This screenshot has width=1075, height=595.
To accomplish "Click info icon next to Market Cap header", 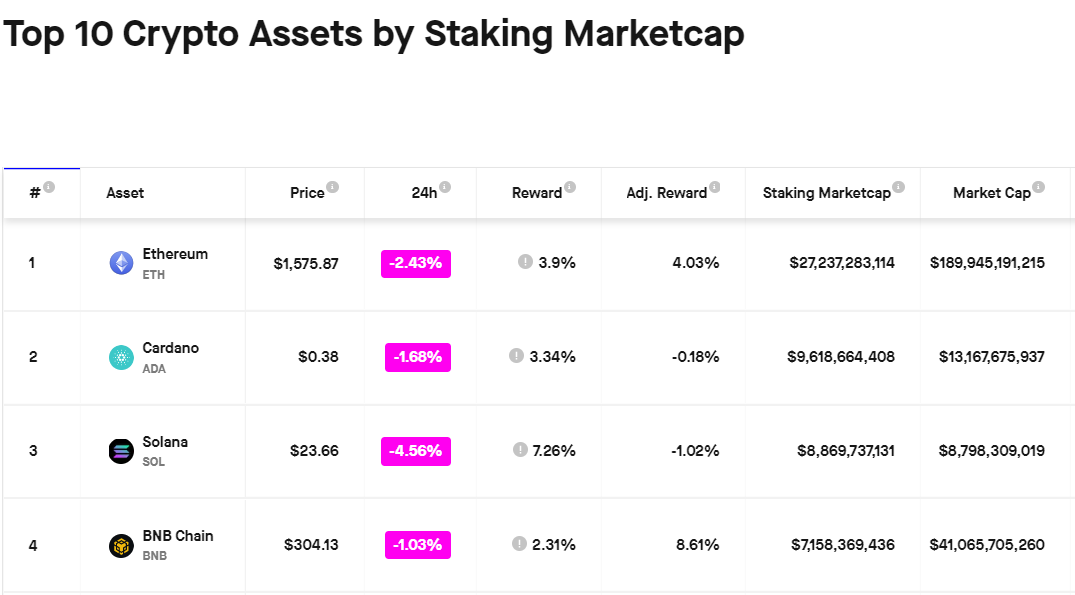I will (x=1039, y=187).
